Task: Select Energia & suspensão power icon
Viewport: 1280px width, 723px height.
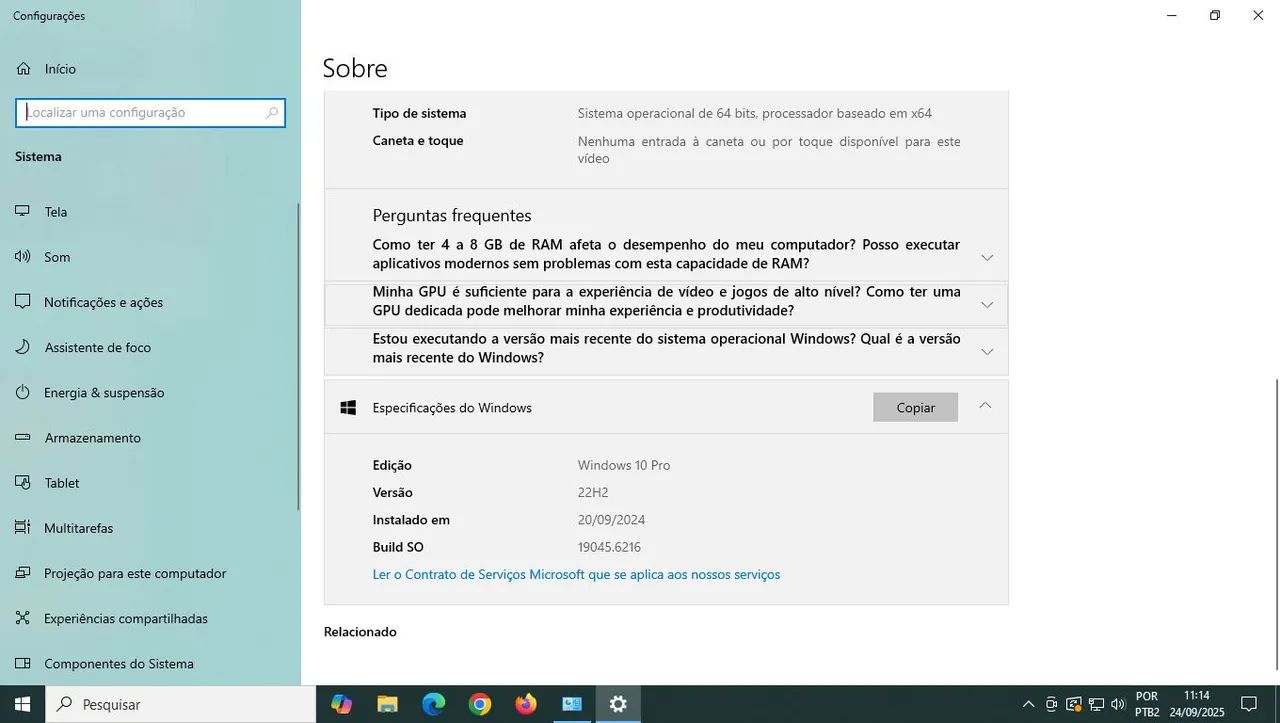Action: click(23, 393)
